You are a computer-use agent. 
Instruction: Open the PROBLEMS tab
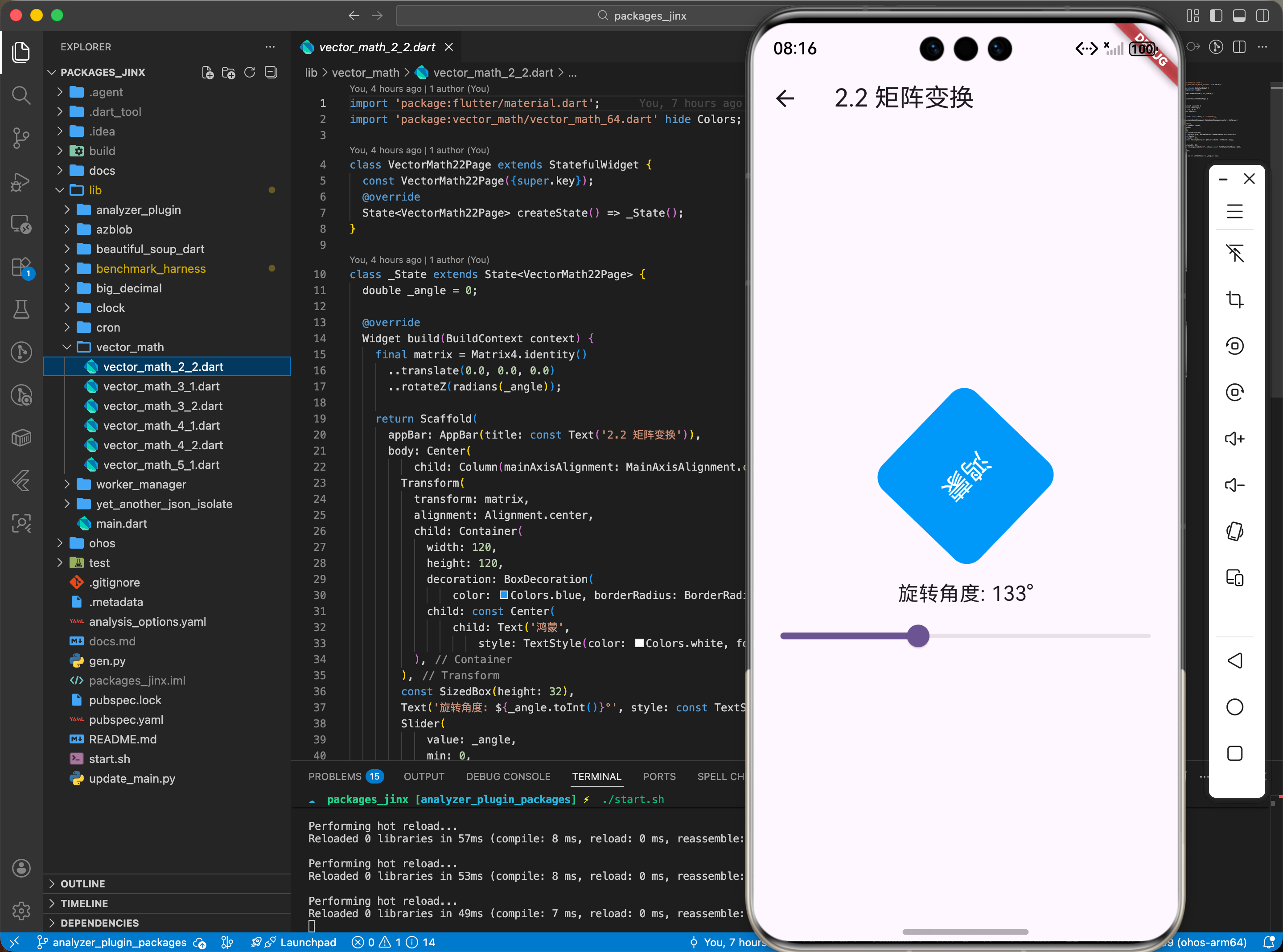coord(335,776)
